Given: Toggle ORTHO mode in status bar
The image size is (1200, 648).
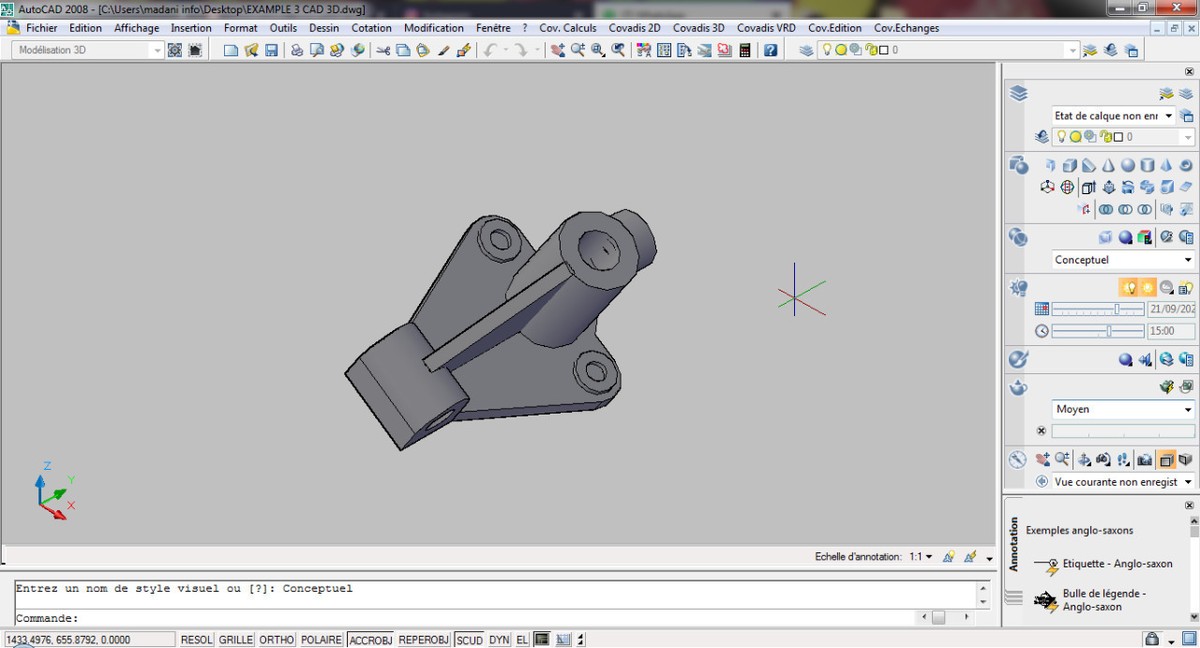Looking at the screenshot, I should 277,640.
